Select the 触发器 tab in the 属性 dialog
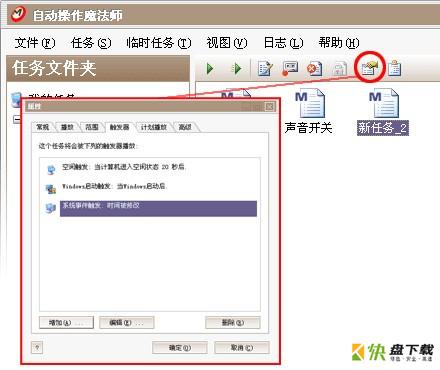440x370 pixels. 120,127
